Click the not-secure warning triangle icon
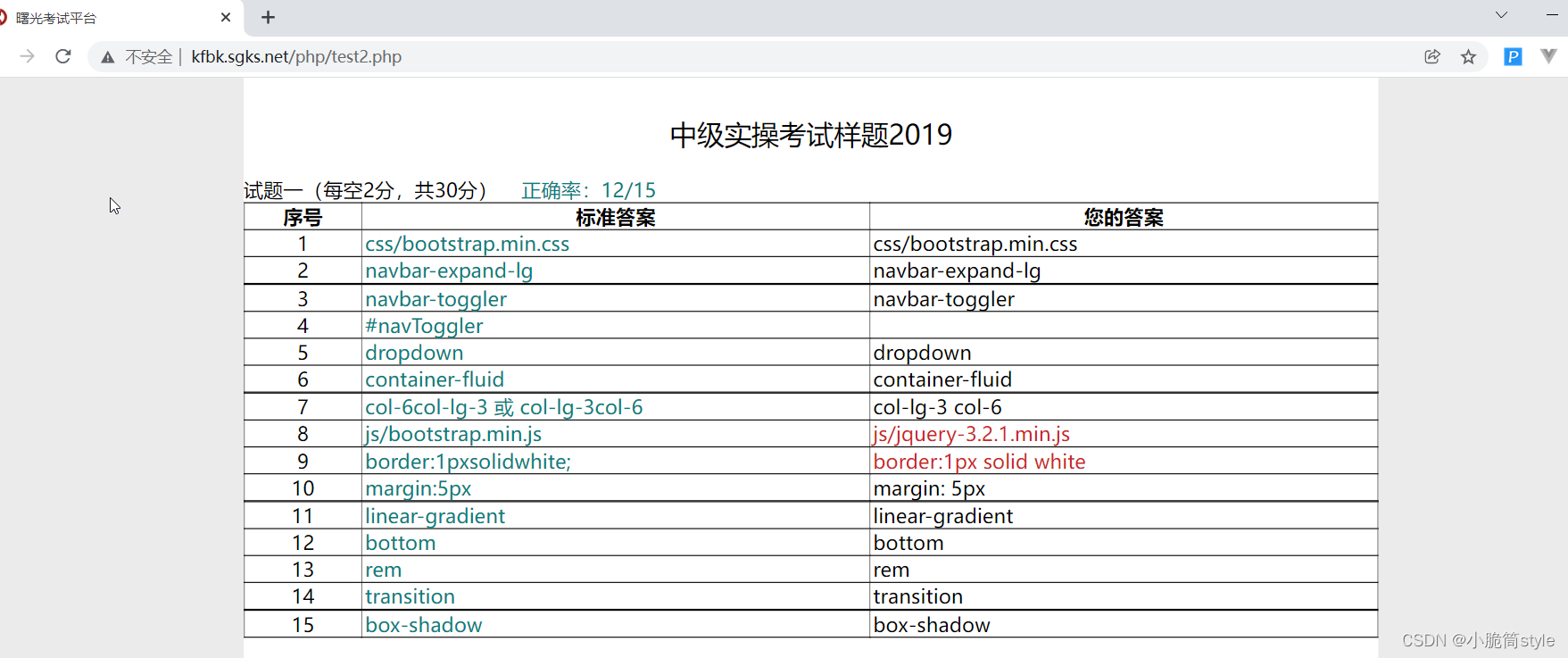1568x658 pixels. (x=108, y=57)
